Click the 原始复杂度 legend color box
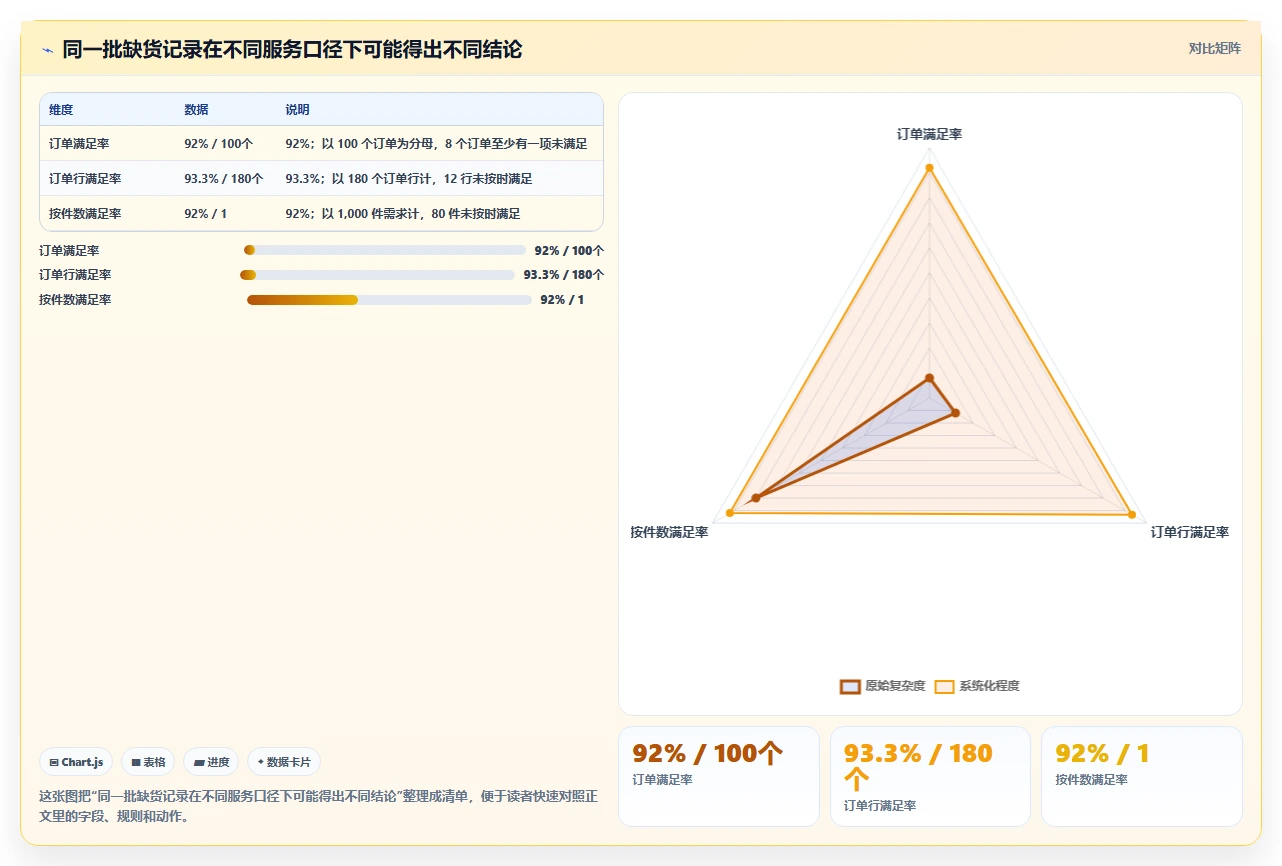 click(x=850, y=686)
